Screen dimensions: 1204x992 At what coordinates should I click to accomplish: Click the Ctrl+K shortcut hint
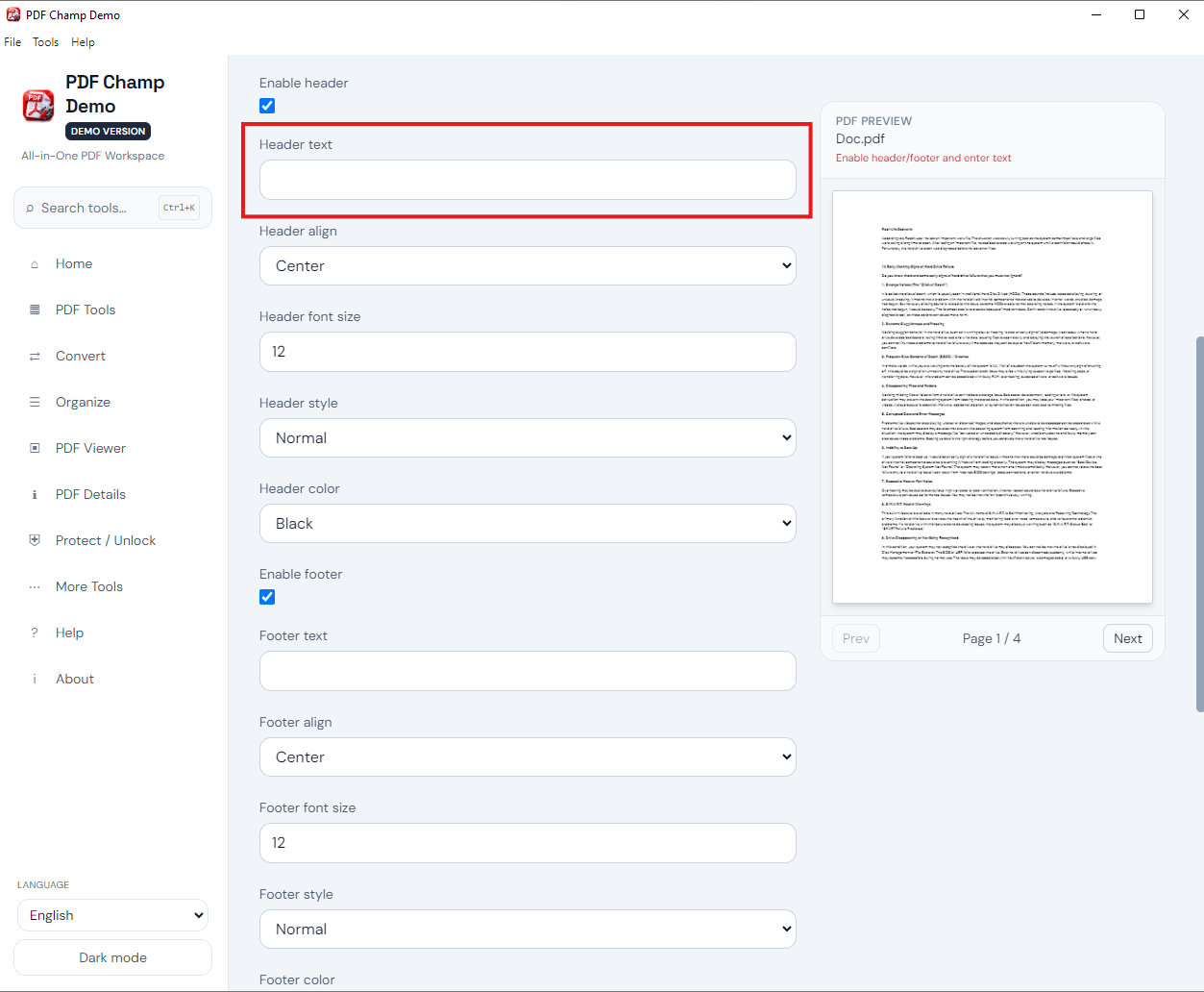(x=180, y=208)
